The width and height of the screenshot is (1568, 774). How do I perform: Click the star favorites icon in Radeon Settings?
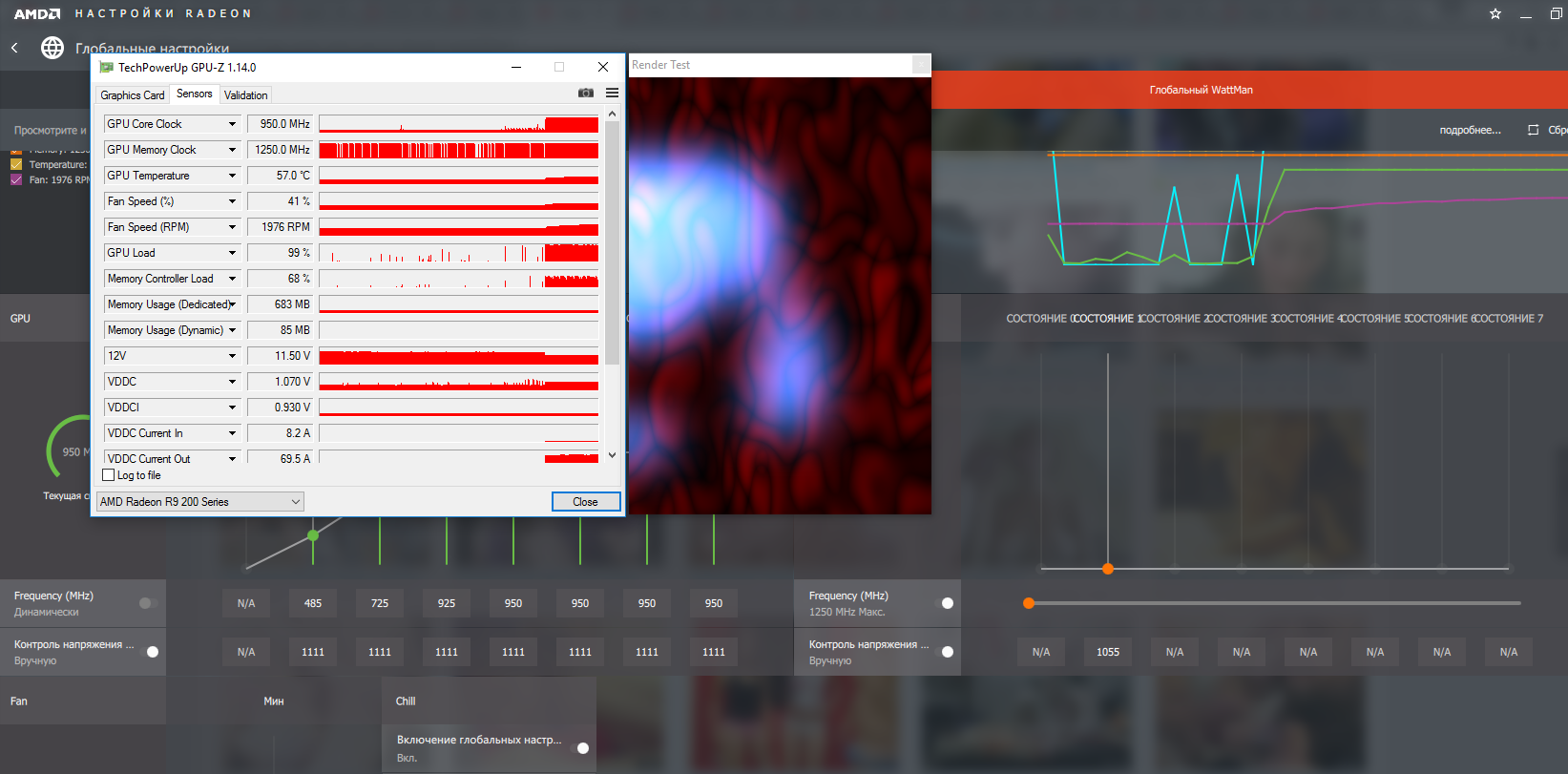point(1495,13)
